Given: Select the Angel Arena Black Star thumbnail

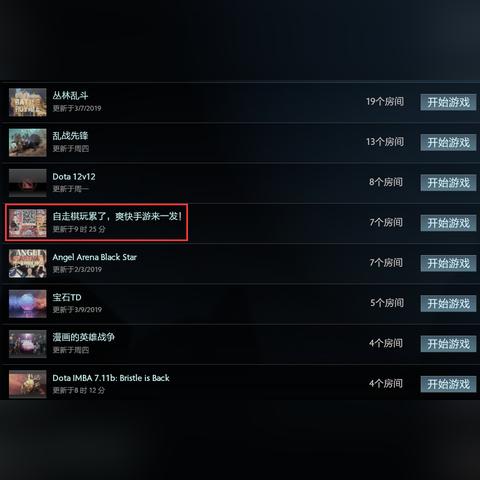Looking at the screenshot, I should 28,263.
